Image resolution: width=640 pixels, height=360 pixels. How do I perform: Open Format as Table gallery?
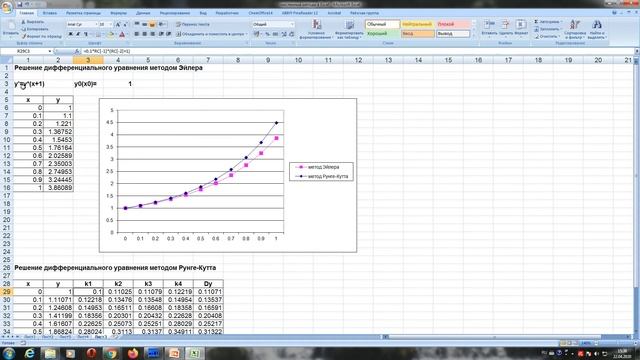[349, 29]
